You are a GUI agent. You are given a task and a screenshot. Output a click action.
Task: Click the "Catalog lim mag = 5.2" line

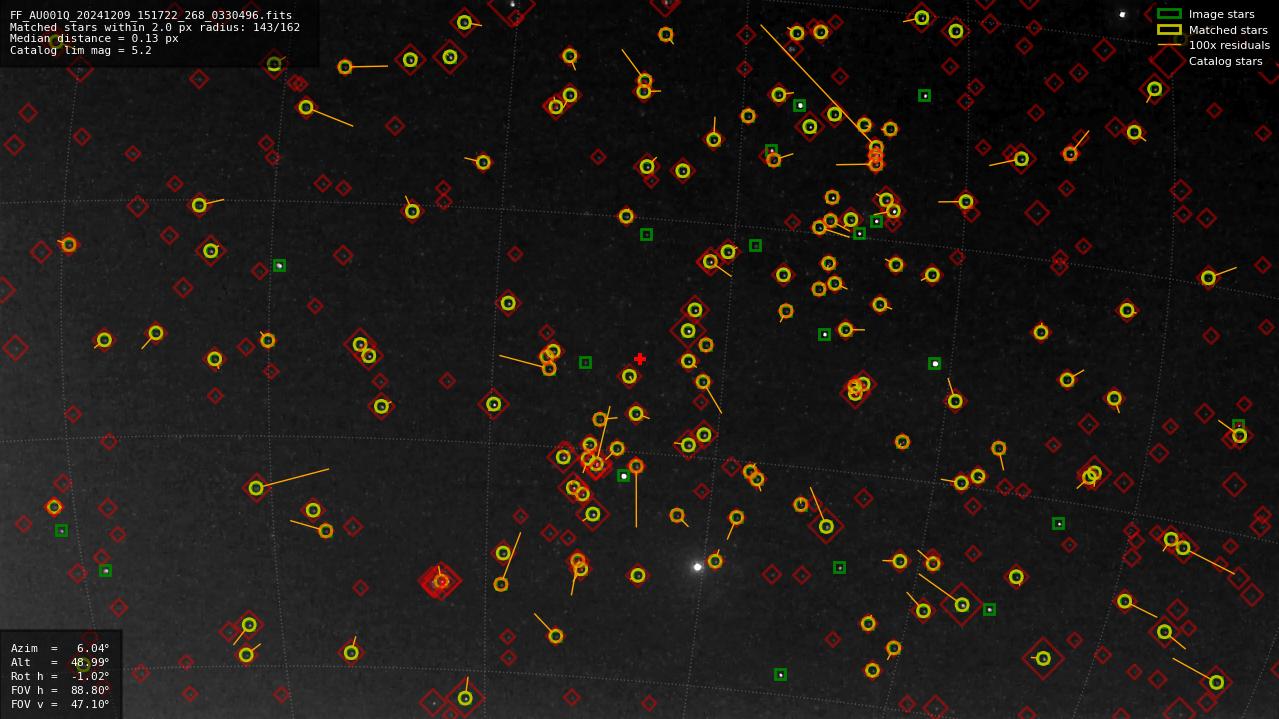[81, 50]
